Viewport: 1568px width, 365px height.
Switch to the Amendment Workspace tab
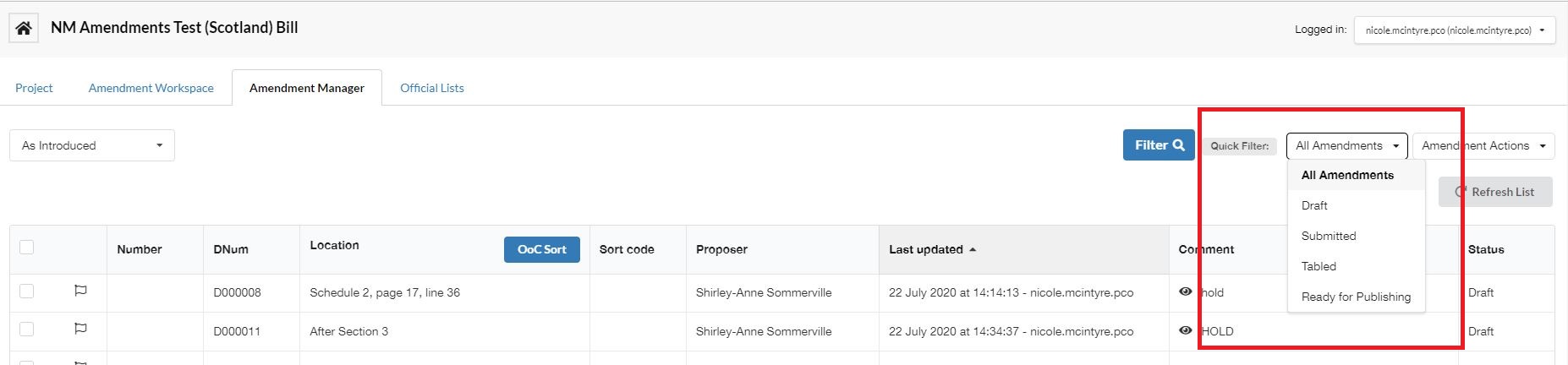[x=151, y=88]
